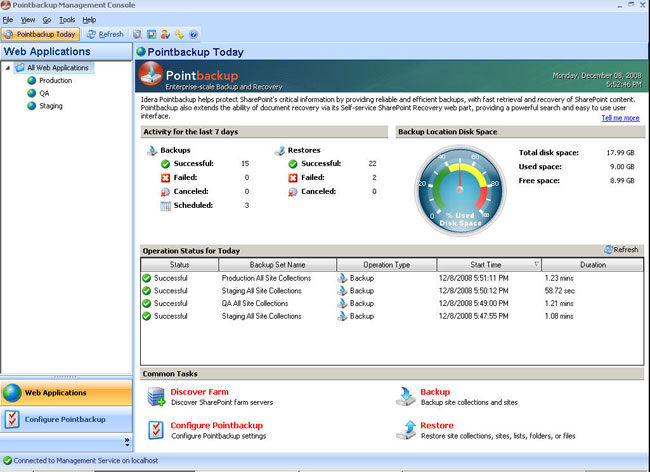Click the Pointbackup Today toolbar button
The height and width of the screenshot is (472, 650).
pos(40,34)
